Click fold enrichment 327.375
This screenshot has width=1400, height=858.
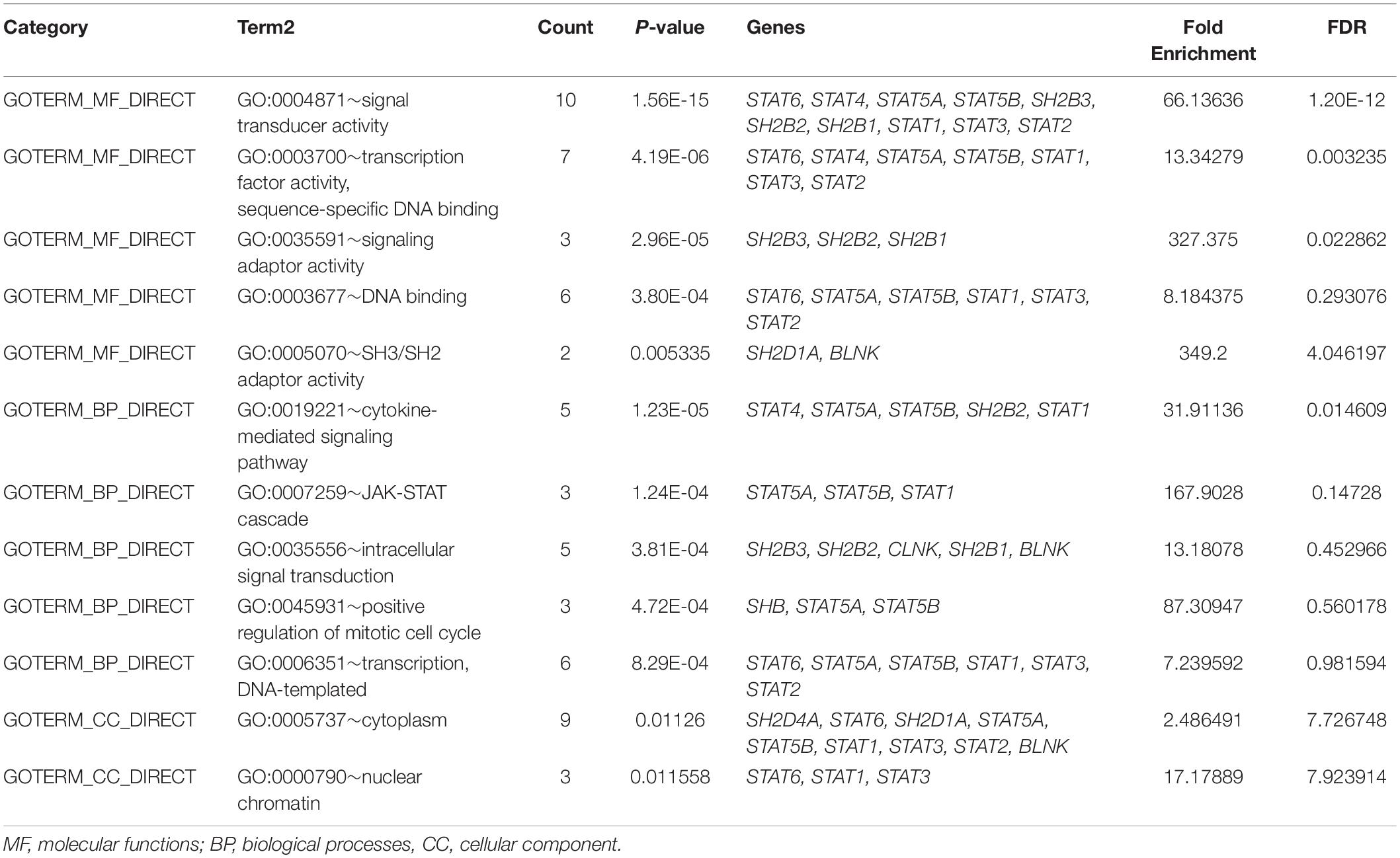tap(1203, 240)
